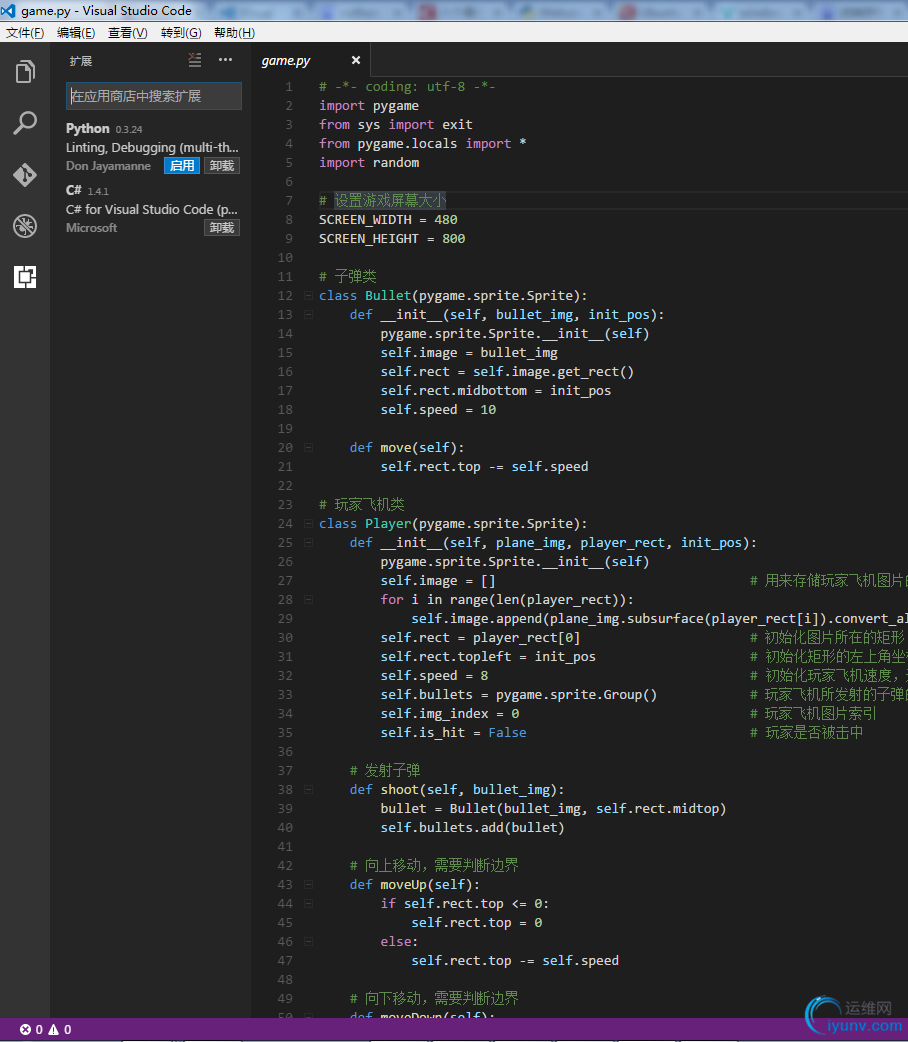Select the game.py tab

286,61
